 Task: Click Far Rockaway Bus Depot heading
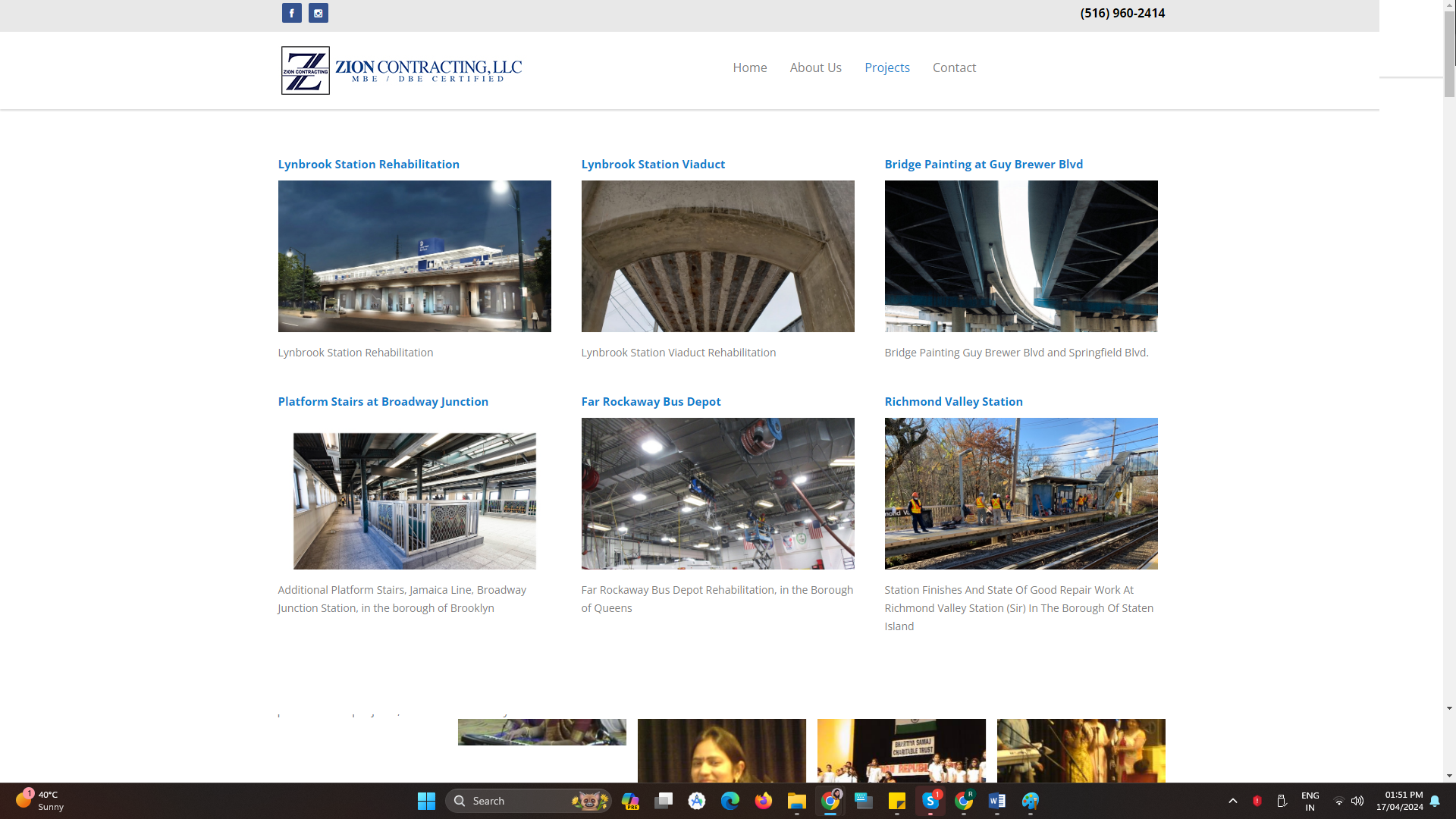tap(651, 401)
